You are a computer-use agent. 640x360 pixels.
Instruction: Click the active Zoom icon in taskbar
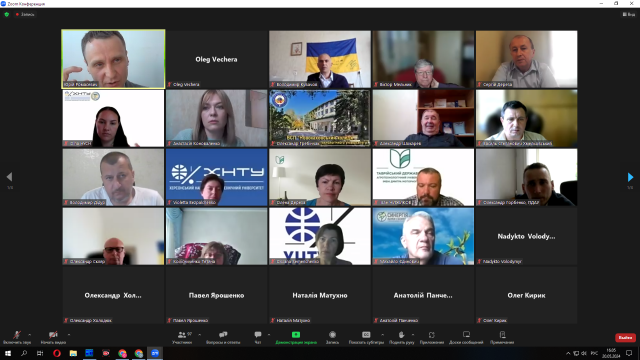pyautogui.click(x=155, y=353)
